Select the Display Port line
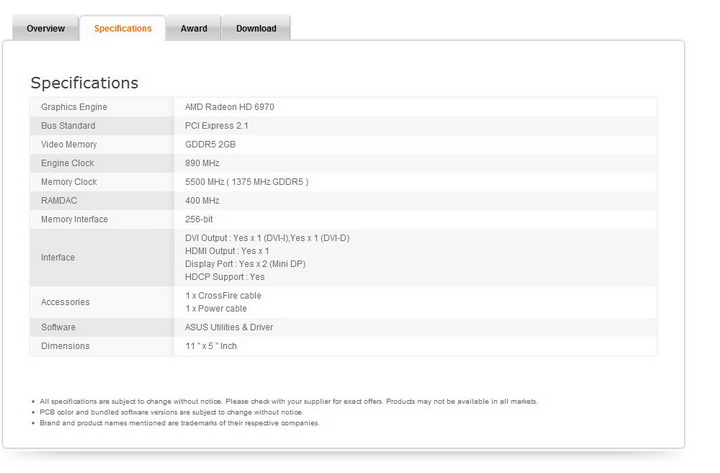This screenshot has width=720, height=473. click(245, 264)
